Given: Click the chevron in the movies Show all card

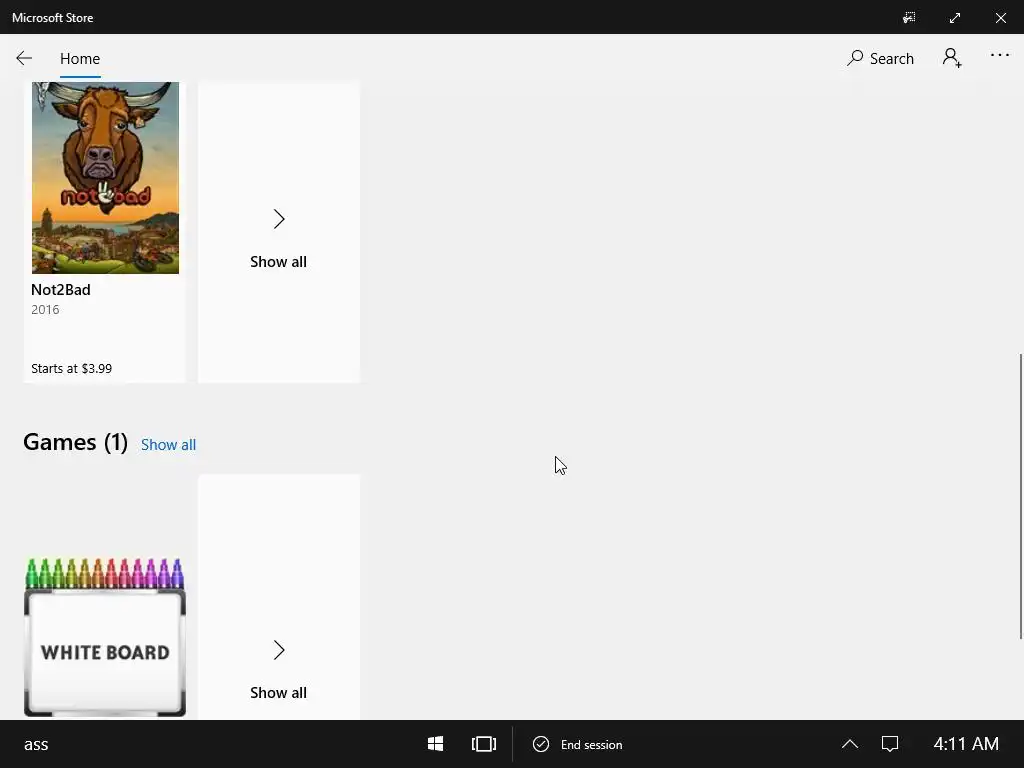Looking at the screenshot, I should [279, 219].
